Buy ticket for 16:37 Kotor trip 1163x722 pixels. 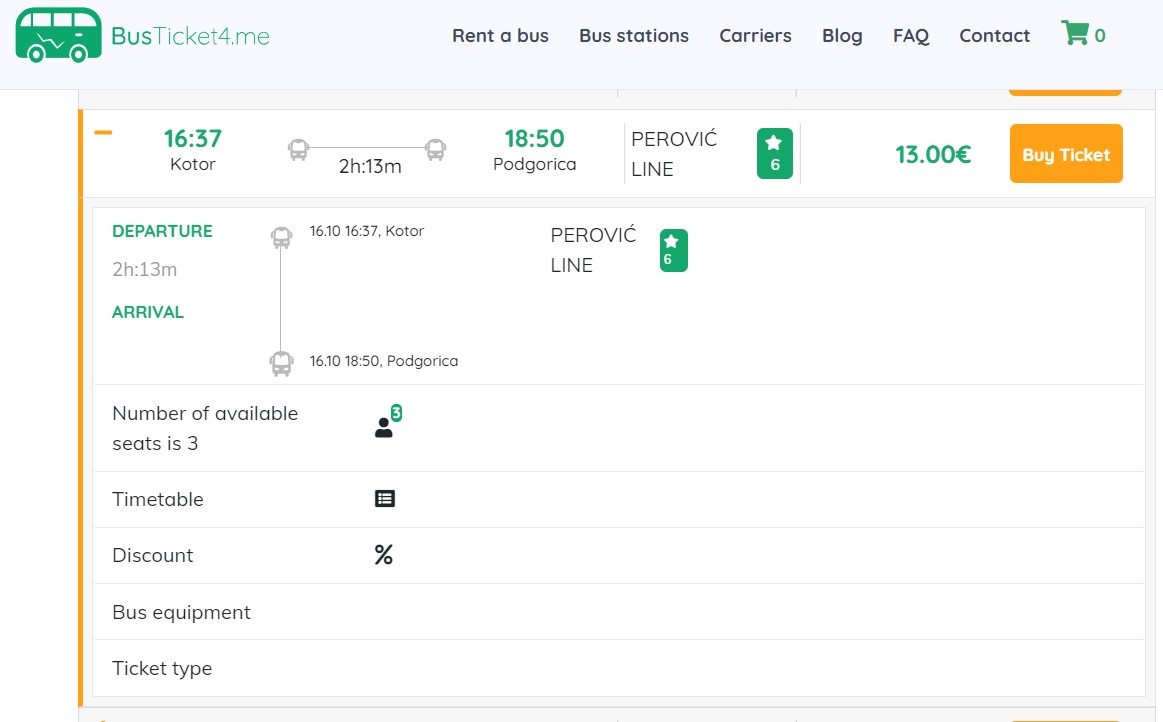1066,154
